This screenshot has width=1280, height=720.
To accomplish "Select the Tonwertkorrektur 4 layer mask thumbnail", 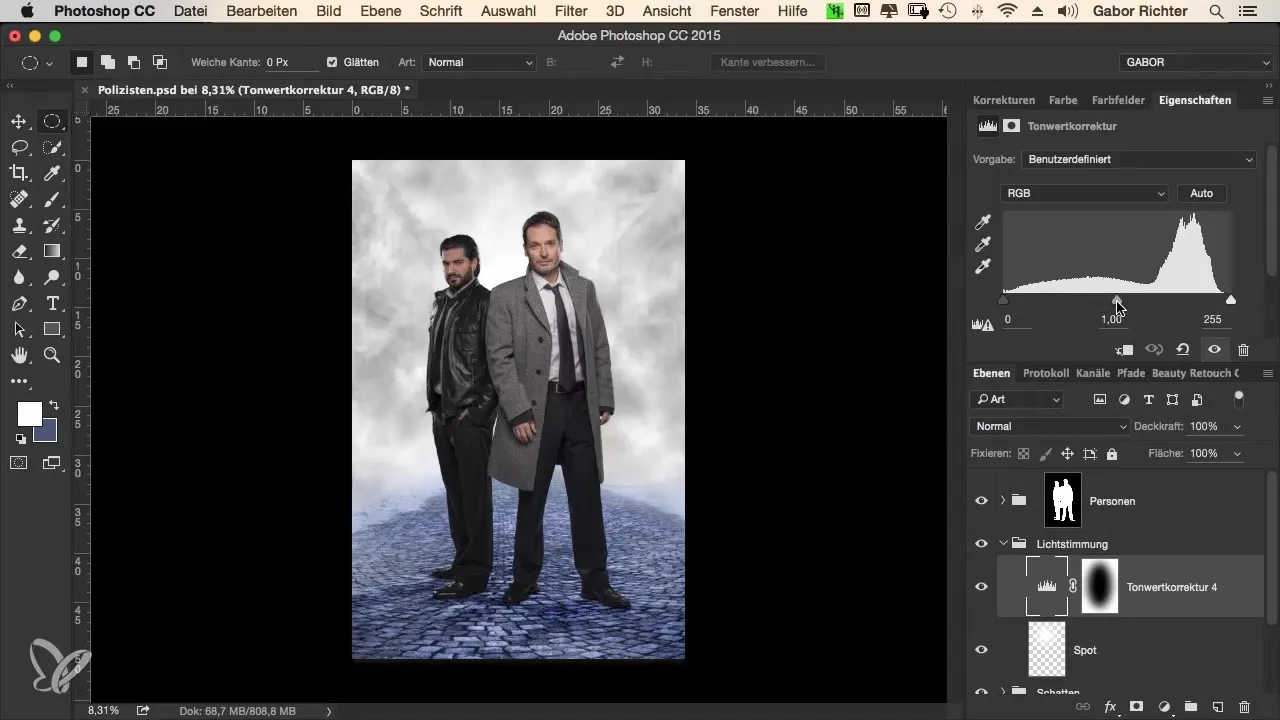I will (x=1099, y=586).
